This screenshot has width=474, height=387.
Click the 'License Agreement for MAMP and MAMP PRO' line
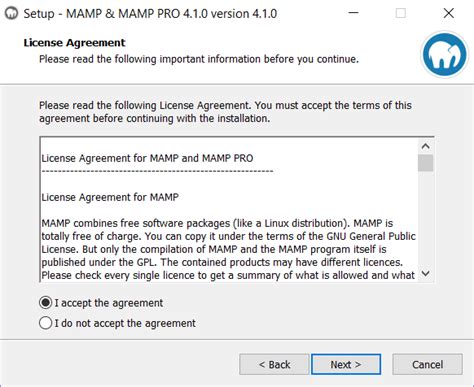(x=147, y=158)
